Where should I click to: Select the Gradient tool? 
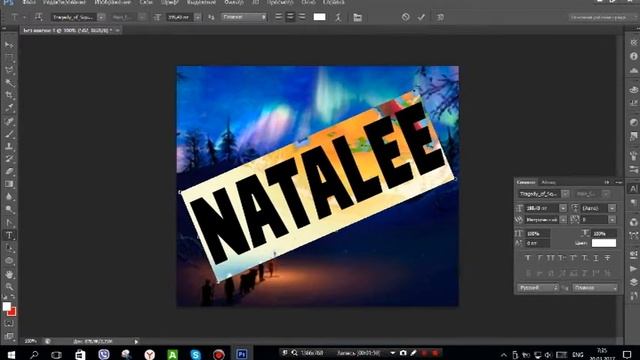pos(9,184)
